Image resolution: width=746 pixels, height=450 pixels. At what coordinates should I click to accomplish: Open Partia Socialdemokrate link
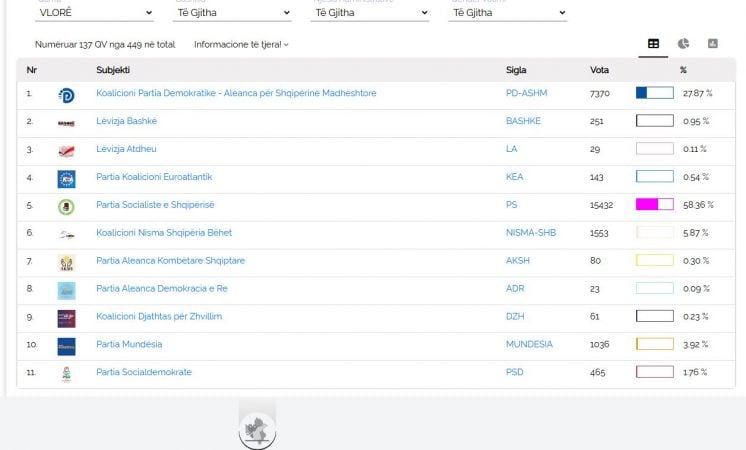tap(144, 372)
